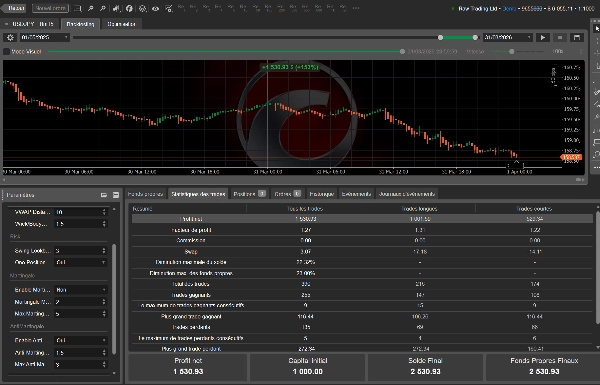Click the Vitesse speed slider handle
Image resolution: width=600 pixels, height=385 pixels.
512,51
